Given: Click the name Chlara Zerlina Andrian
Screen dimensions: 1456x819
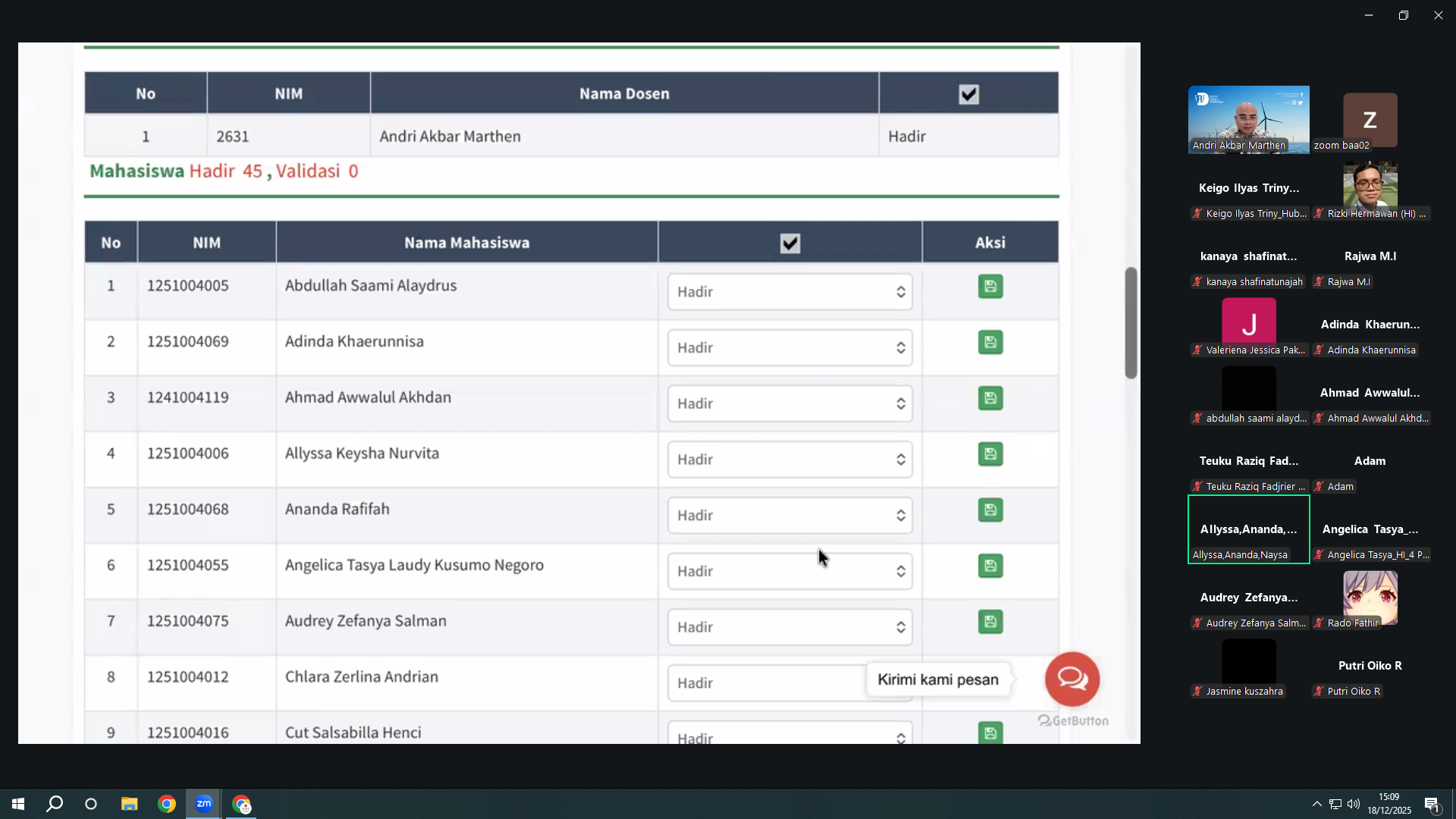Looking at the screenshot, I should click(362, 676).
